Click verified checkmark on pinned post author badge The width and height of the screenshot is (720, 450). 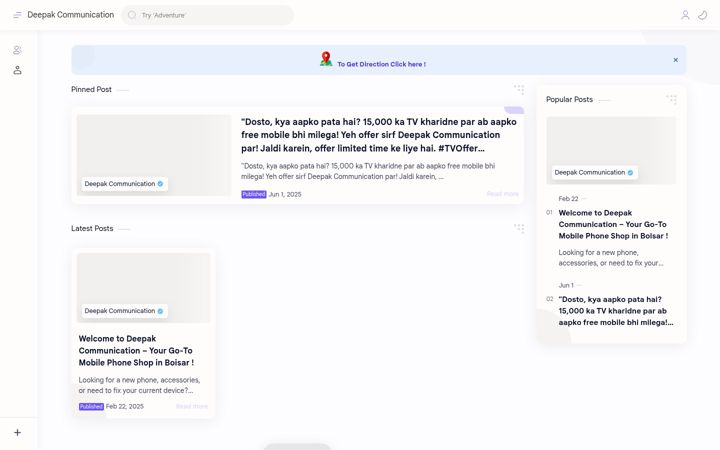160,184
